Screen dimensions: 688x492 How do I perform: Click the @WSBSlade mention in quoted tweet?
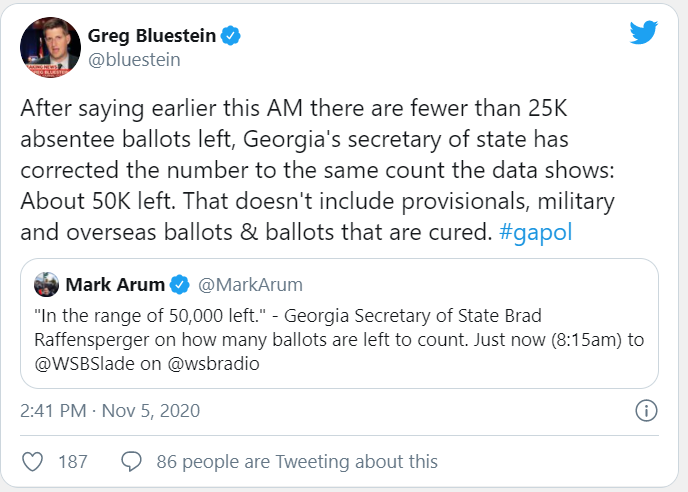[84, 364]
